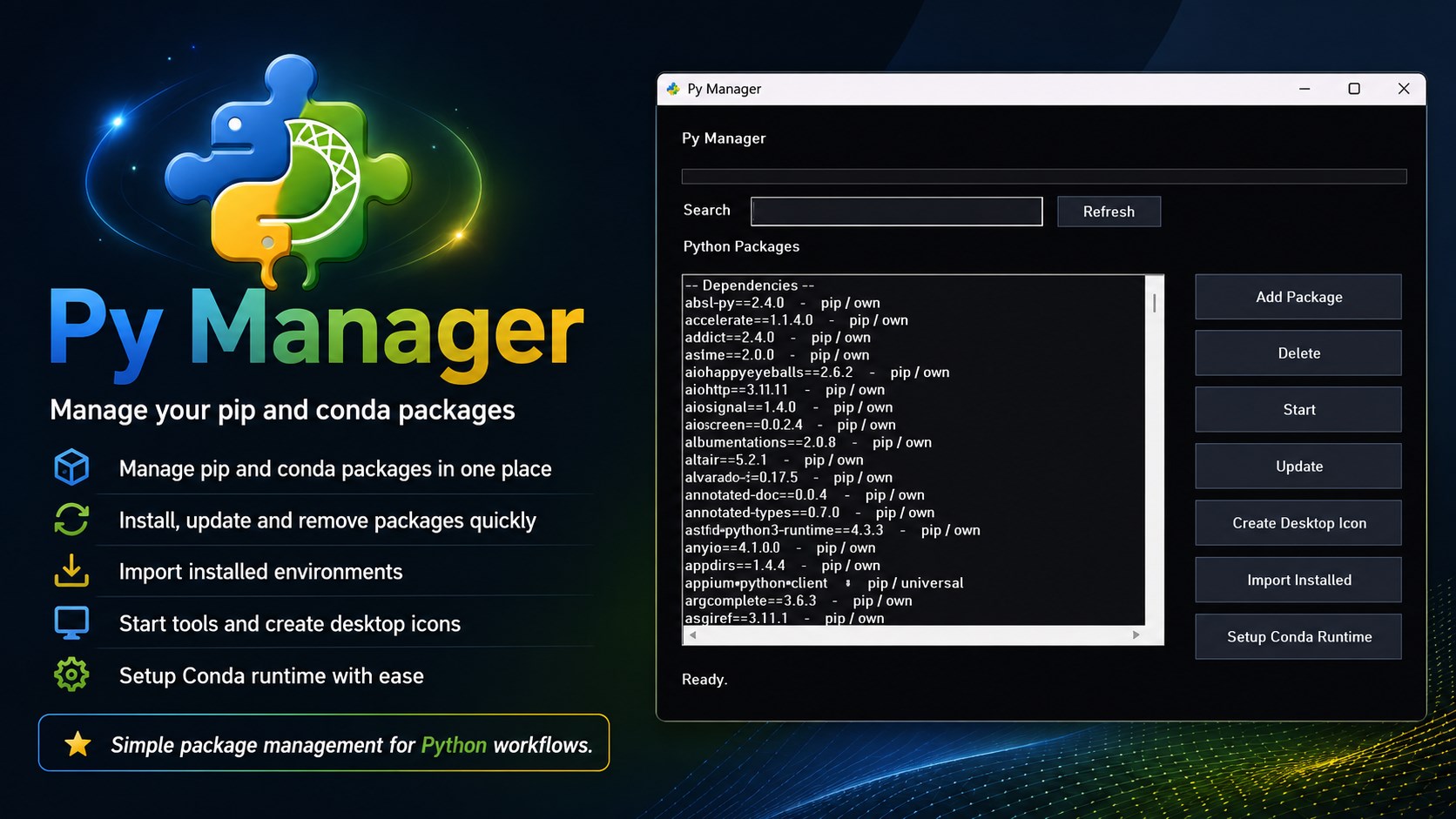The height and width of the screenshot is (819, 1456).
Task: Select the annotated-doc==0.0.4 row
Action: (x=913, y=495)
